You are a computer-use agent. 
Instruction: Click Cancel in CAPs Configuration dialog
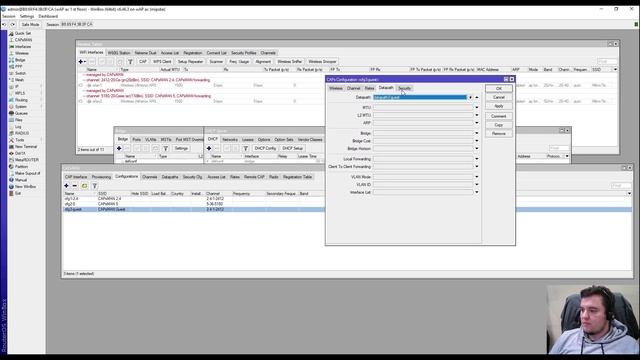[499, 98]
